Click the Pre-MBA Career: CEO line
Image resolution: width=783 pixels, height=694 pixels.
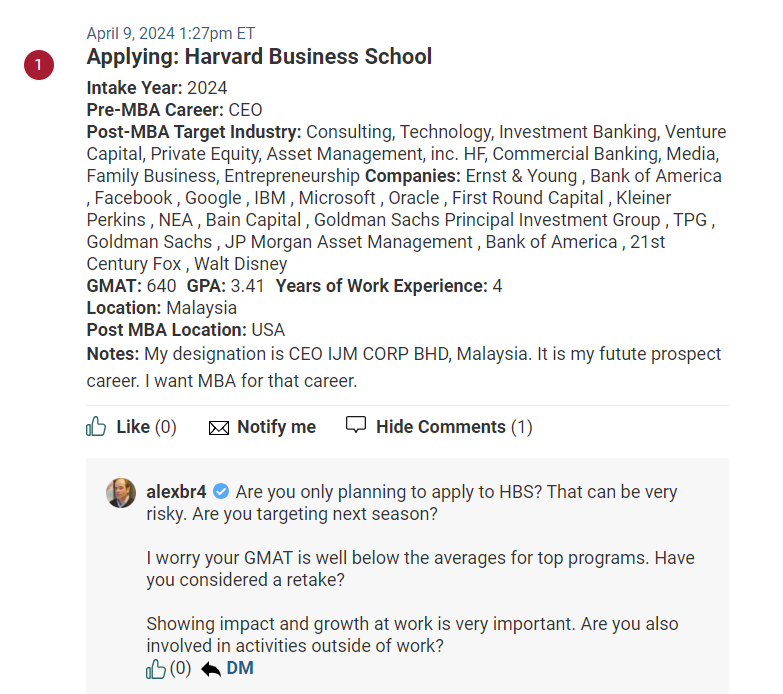[x=175, y=110]
